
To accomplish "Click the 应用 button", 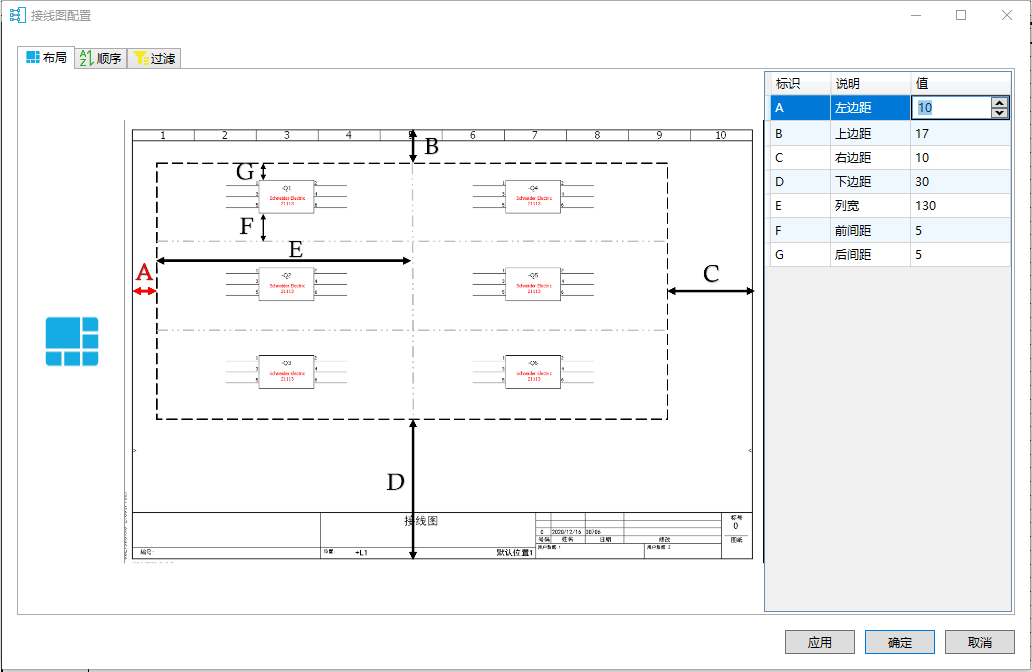I will coord(819,642).
